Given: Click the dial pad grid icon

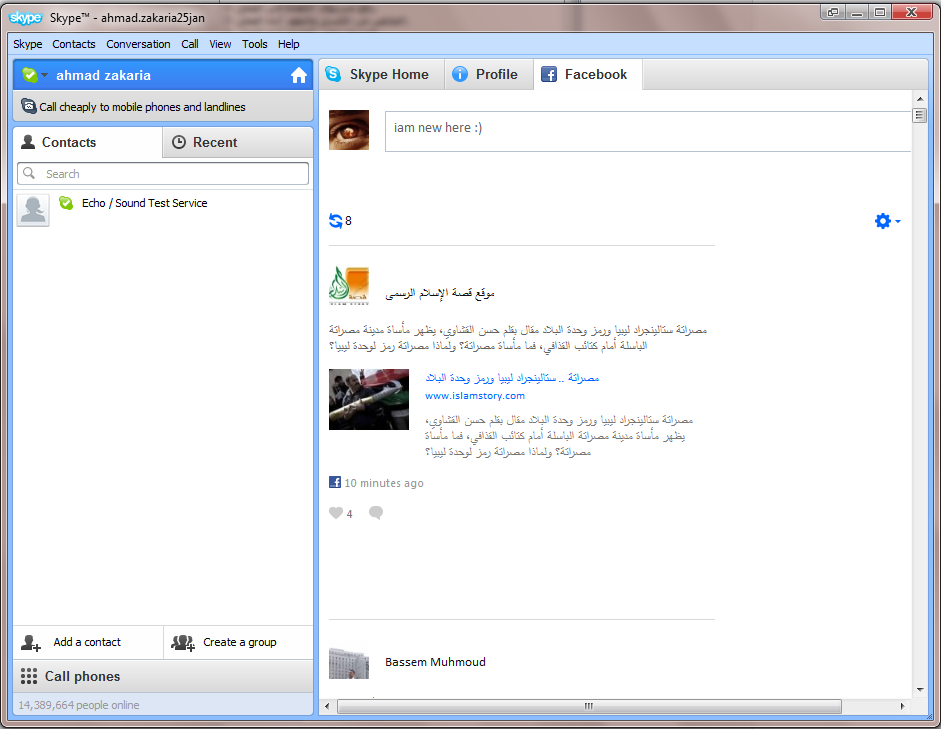Looking at the screenshot, I should (x=29, y=676).
